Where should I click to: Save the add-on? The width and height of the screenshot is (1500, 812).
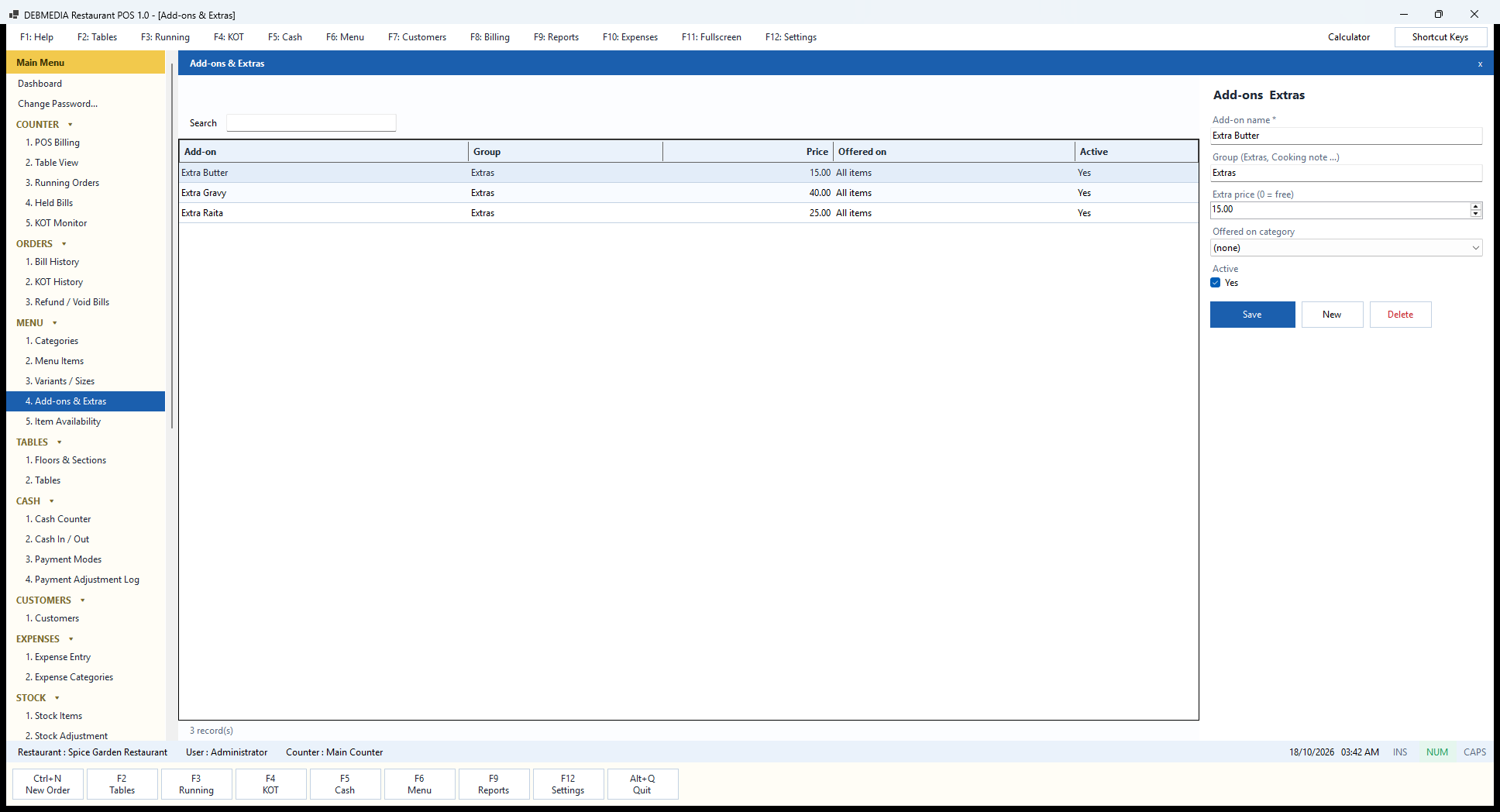(1252, 315)
